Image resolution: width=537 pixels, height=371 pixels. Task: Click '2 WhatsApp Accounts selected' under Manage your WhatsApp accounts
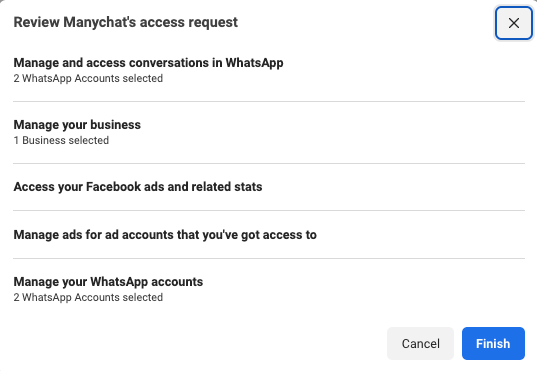(88, 297)
